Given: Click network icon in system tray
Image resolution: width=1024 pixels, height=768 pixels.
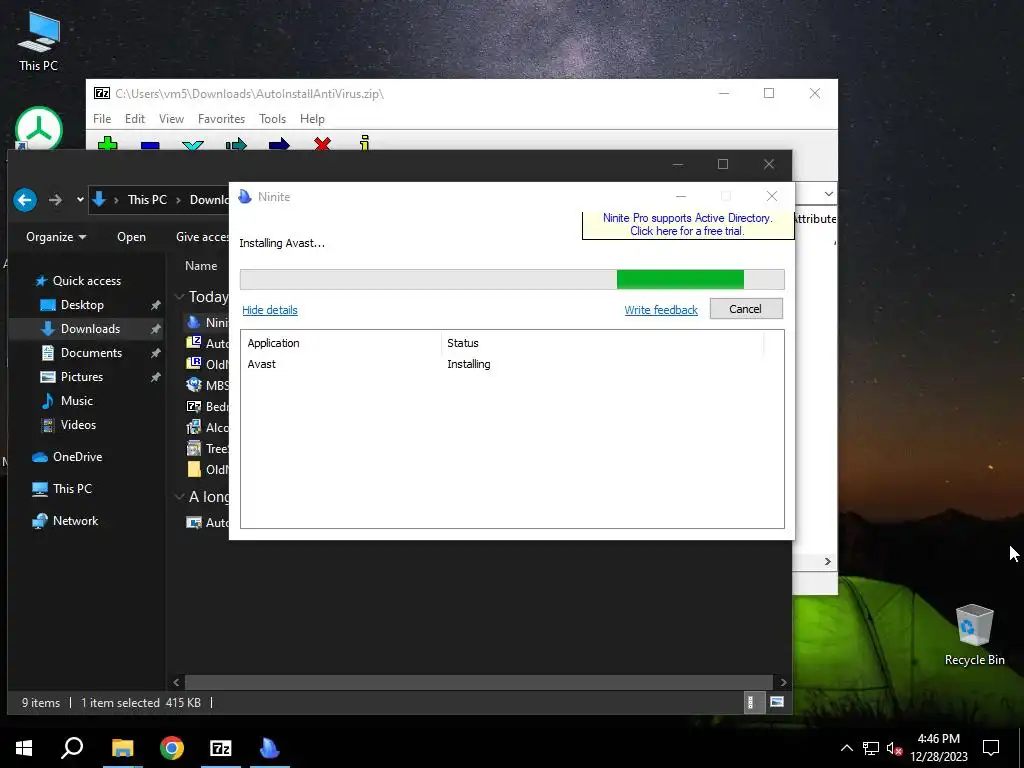Looking at the screenshot, I should tap(871, 748).
